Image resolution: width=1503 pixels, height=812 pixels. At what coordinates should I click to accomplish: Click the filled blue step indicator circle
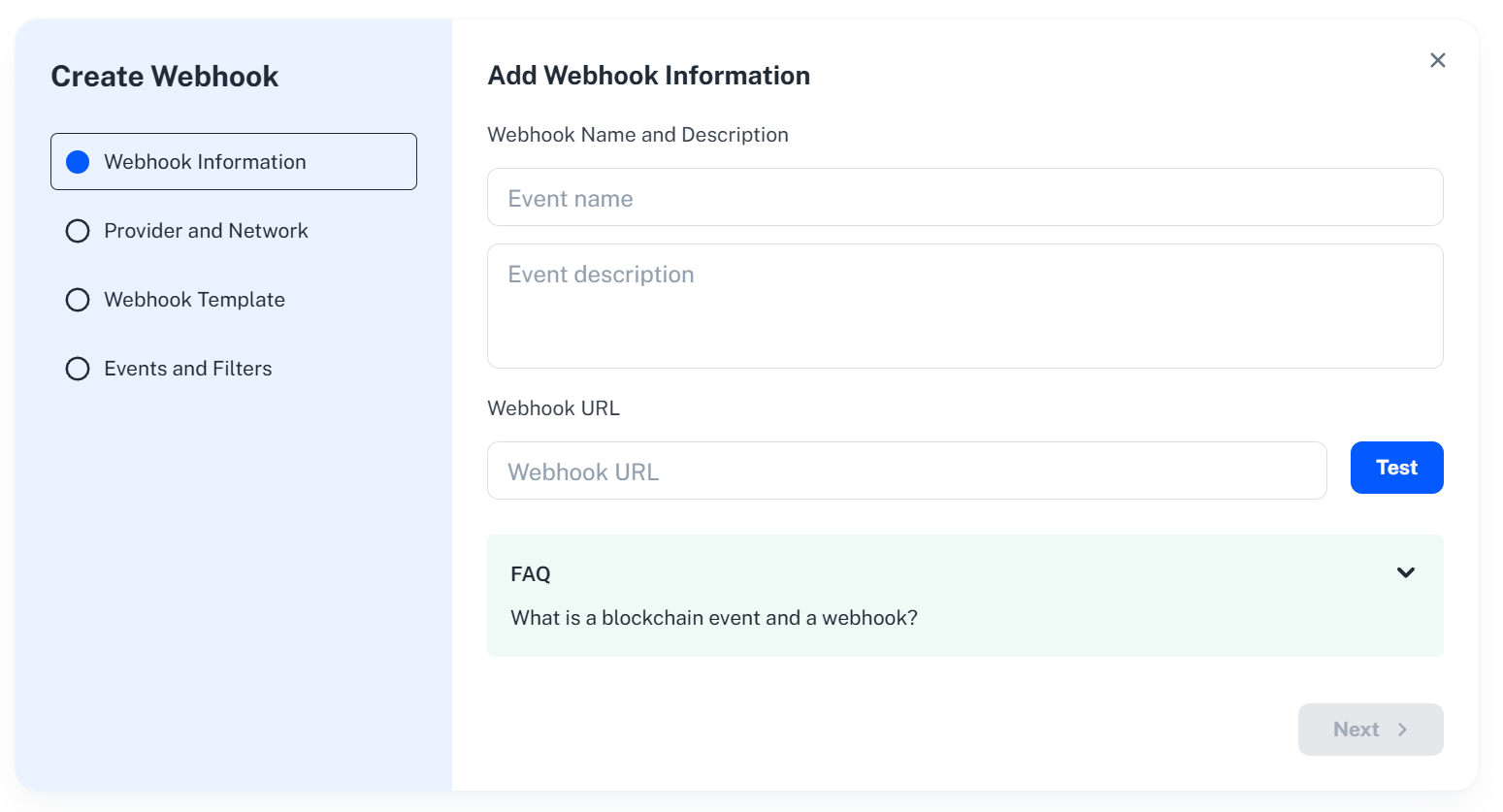point(78,161)
